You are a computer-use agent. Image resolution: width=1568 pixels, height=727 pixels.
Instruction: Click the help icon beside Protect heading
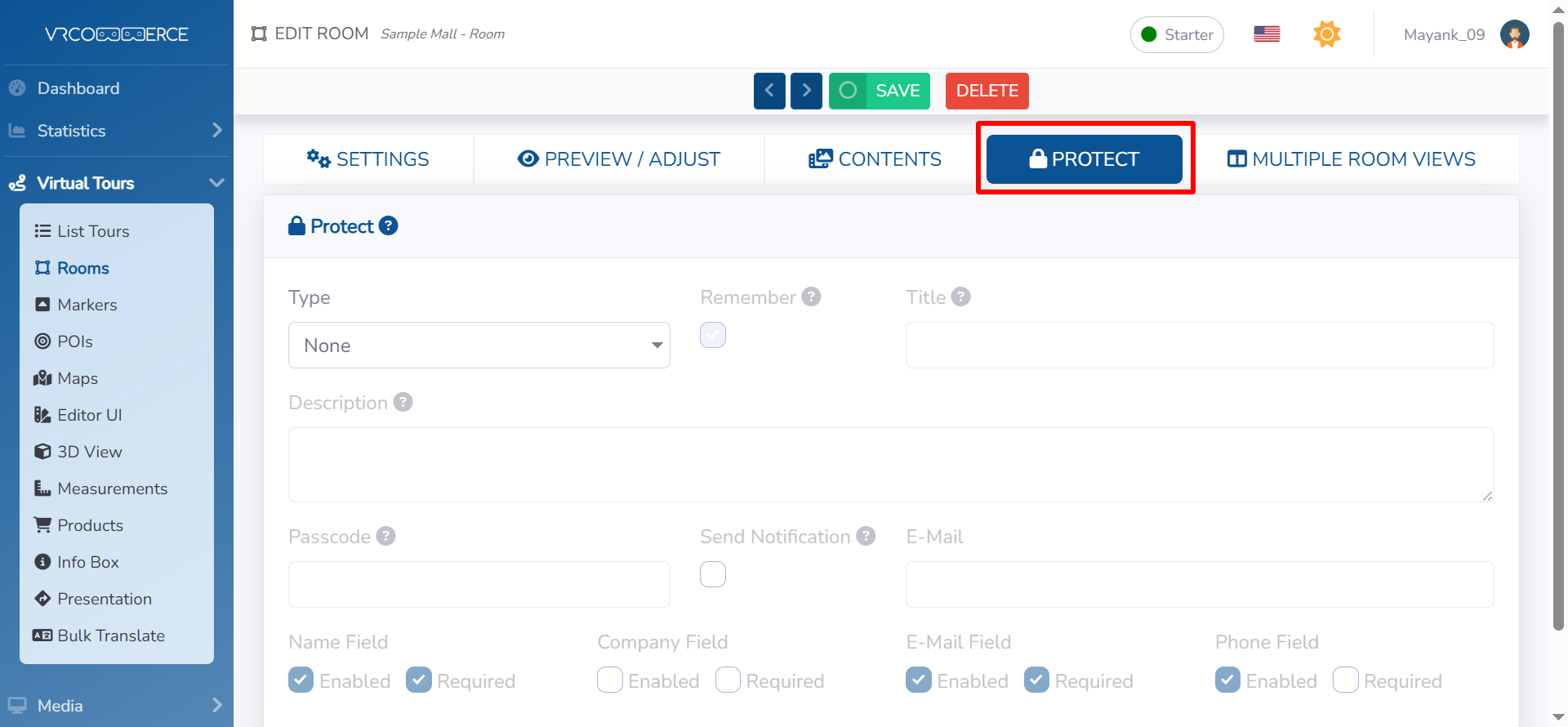389,226
